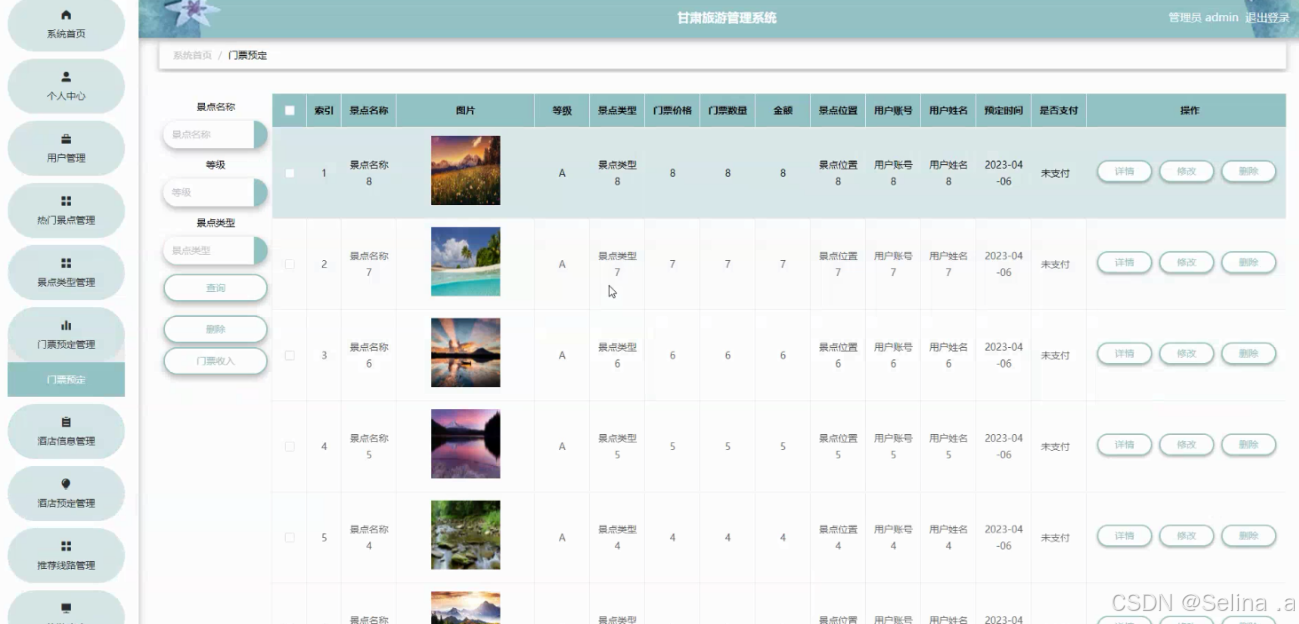
Task: Check the checkbox for row 景点名称7
Action: tap(290, 264)
